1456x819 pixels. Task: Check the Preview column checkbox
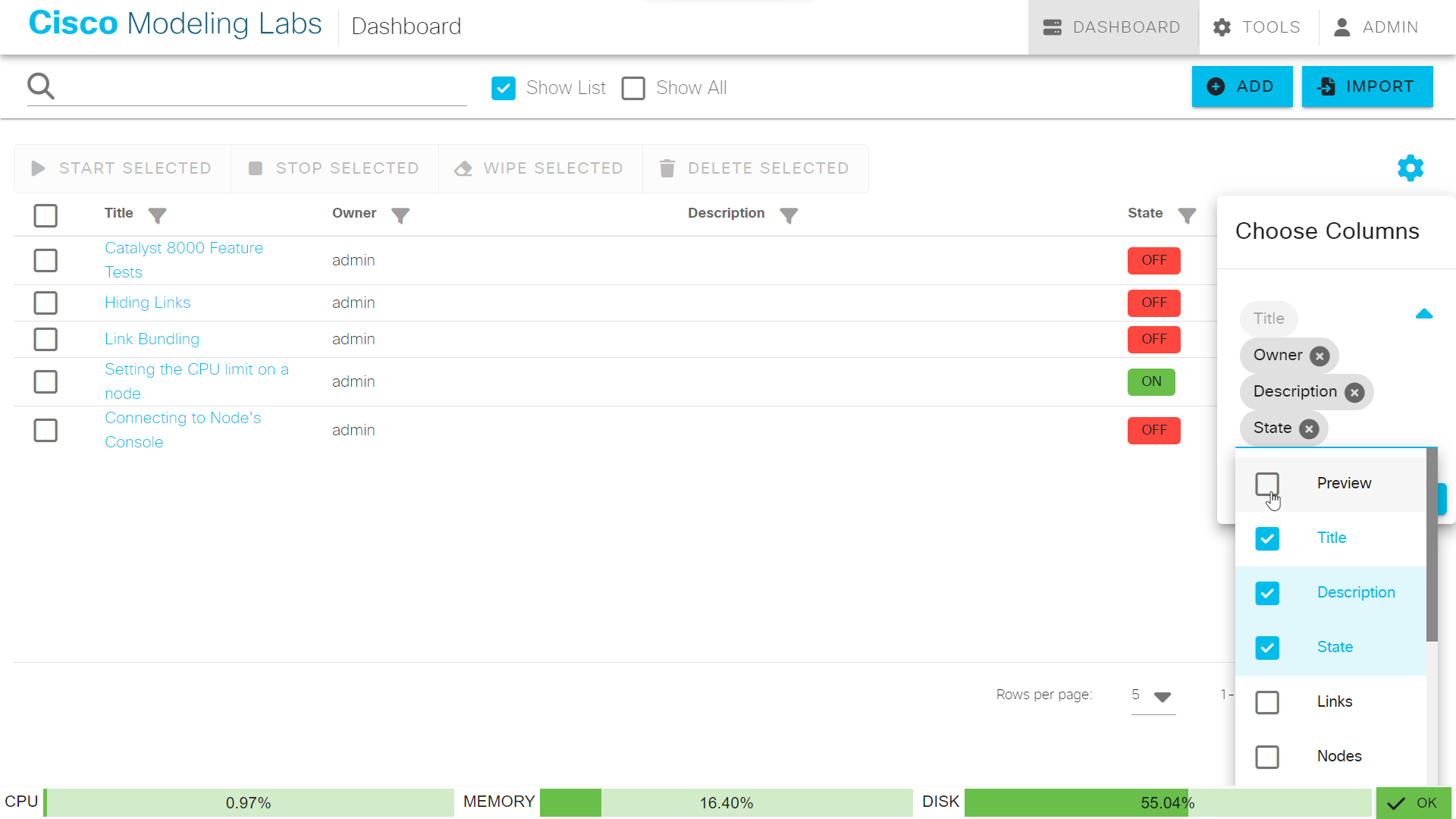(x=1267, y=483)
